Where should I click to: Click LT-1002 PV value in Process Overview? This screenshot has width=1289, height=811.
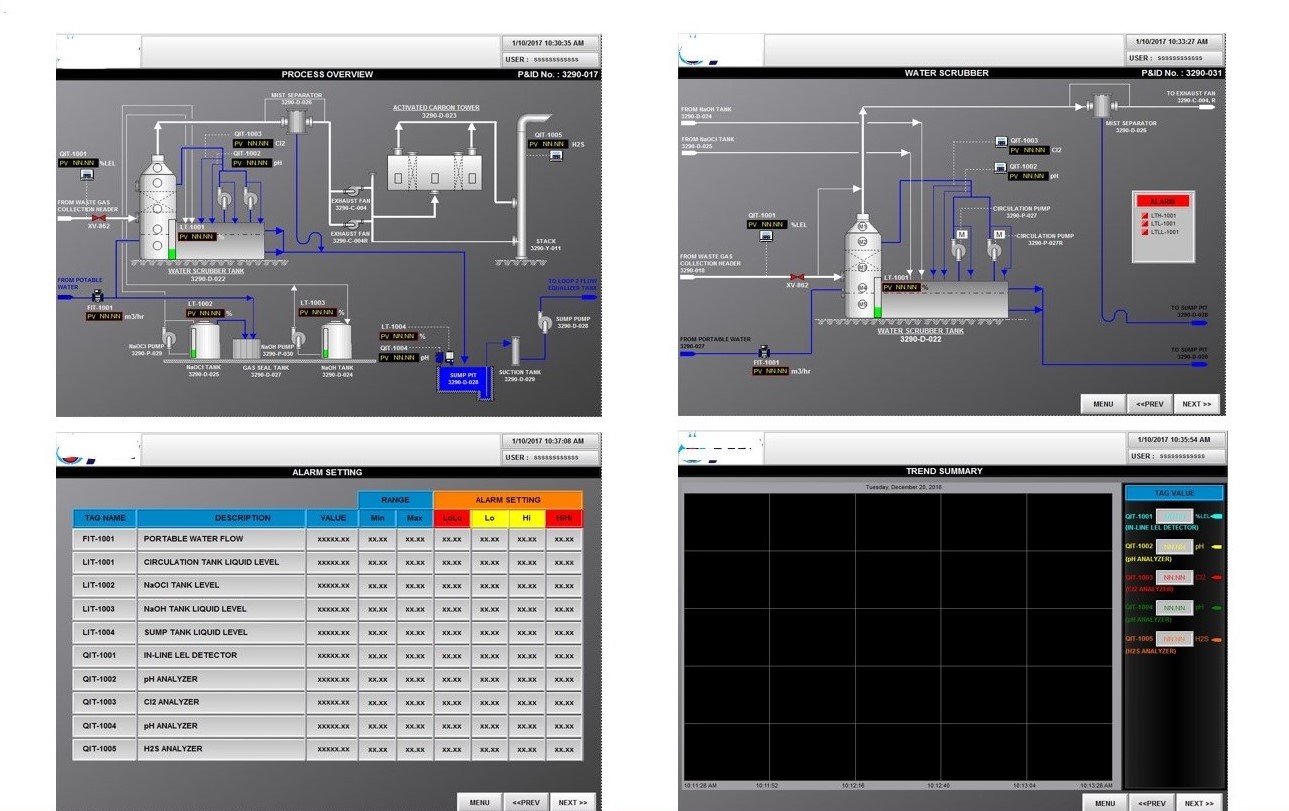(x=204, y=313)
